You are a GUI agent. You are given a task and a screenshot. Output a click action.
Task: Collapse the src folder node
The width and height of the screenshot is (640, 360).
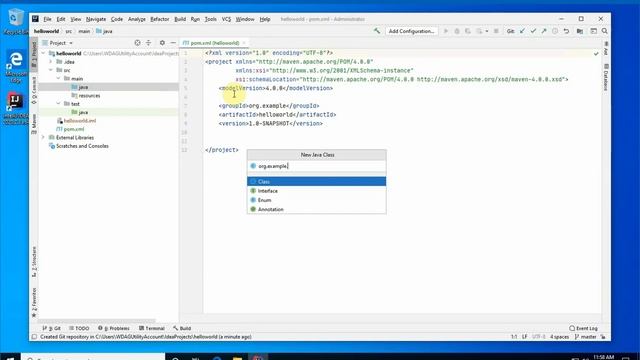(x=51, y=70)
